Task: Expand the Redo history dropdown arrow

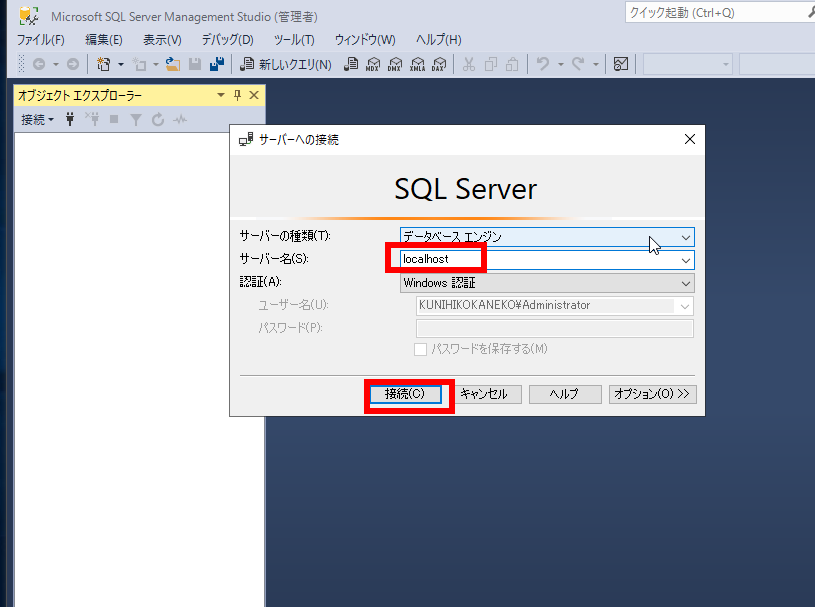Action: [x=596, y=64]
